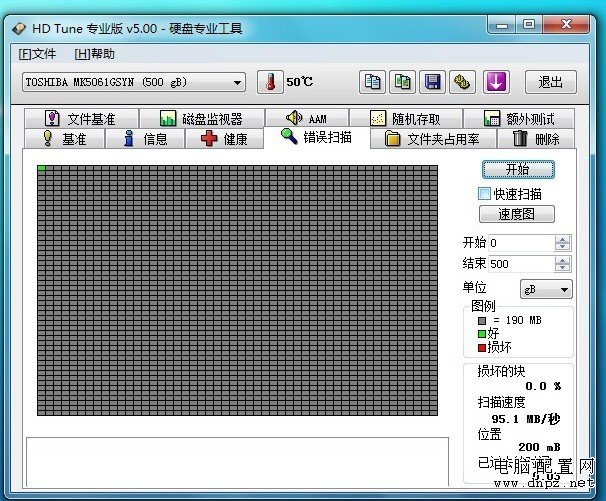Open the options wrench icon
This screenshot has height=501, width=606.
tap(462, 82)
